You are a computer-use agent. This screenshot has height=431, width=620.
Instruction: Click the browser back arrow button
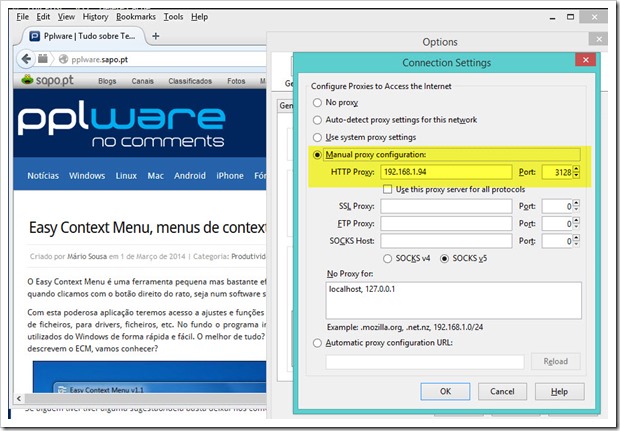[27, 59]
